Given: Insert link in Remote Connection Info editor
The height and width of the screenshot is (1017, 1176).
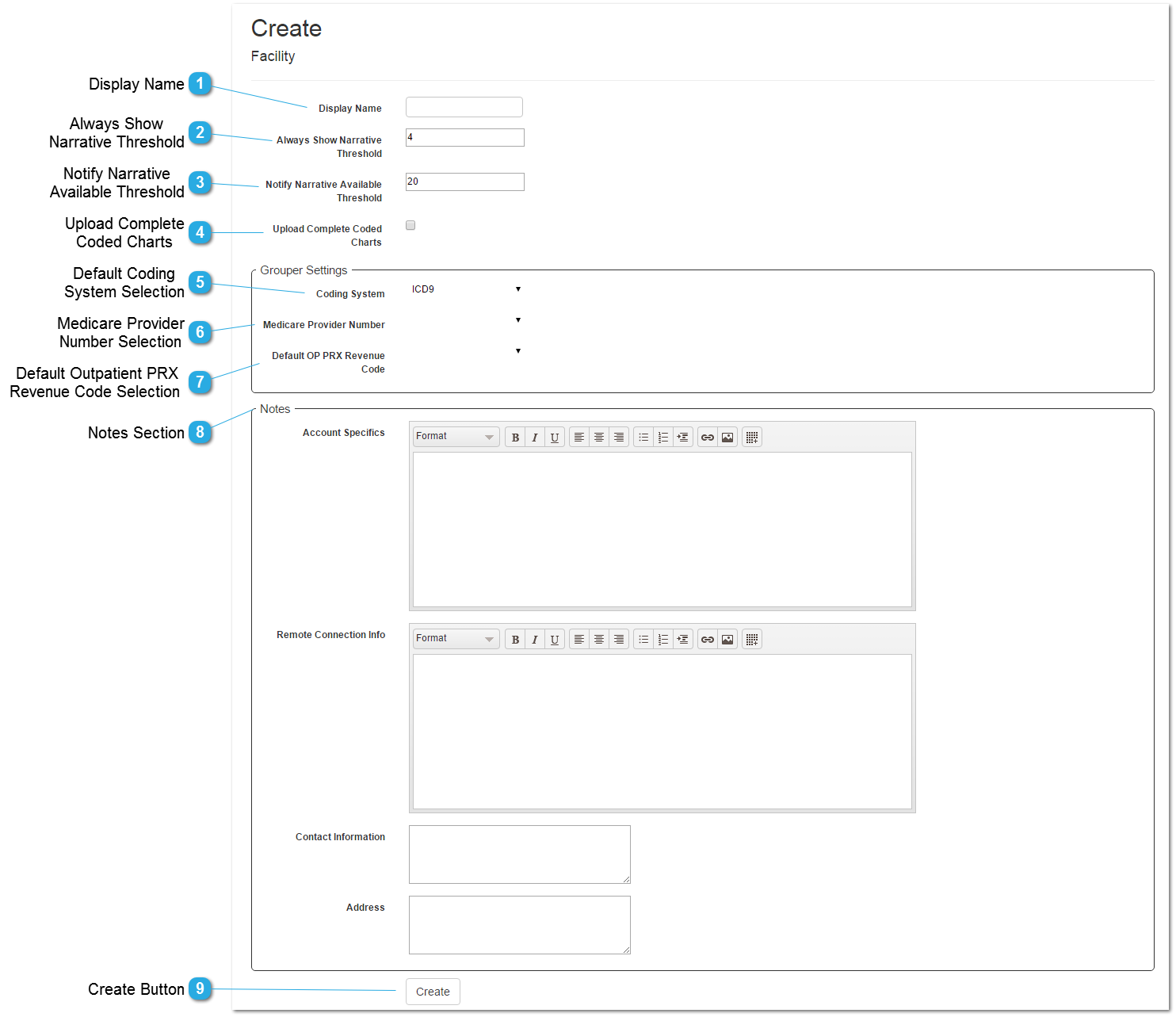Looking at the screenshot, I should (708, 640).
